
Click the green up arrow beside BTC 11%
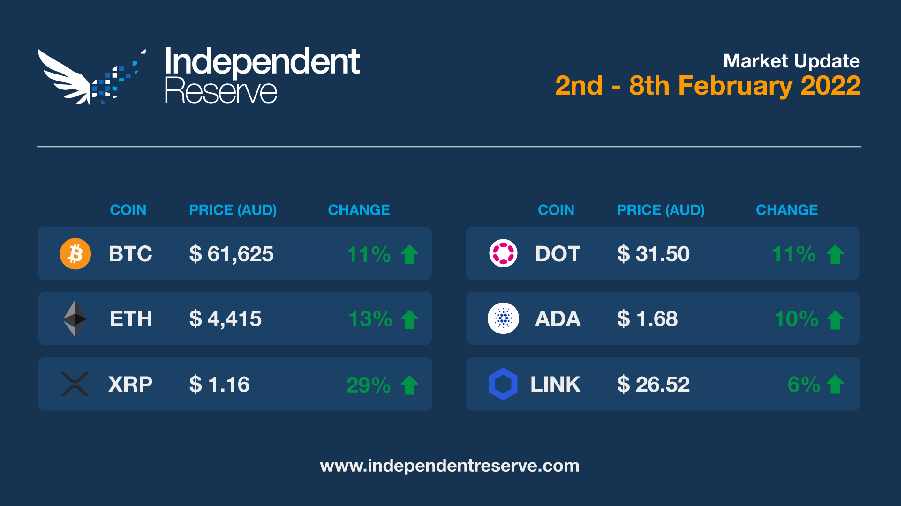[409, 254]
